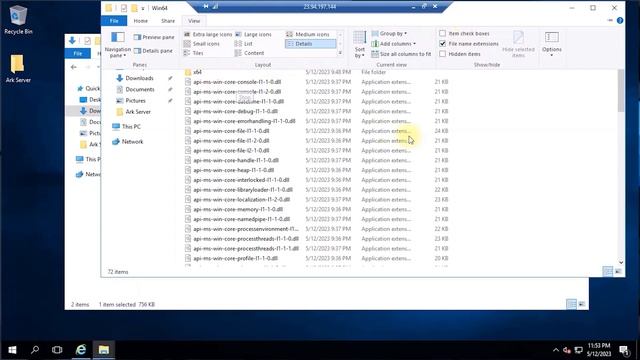Open Downloads in navigation pane
Screen dimensions: 640x360
pos(139,78)
